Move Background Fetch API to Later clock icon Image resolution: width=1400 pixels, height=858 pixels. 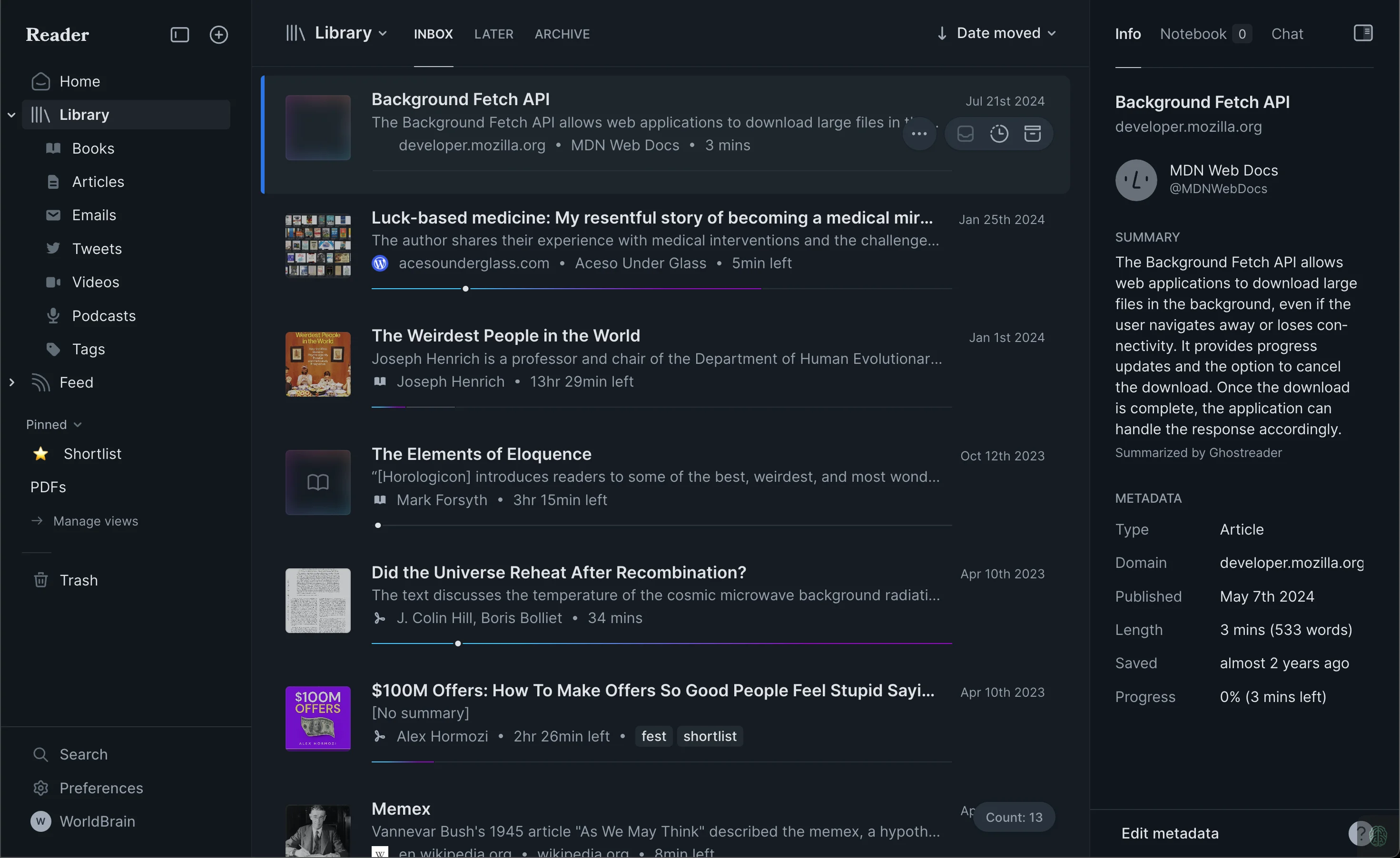pyautogui.click(x=999, y=134)
